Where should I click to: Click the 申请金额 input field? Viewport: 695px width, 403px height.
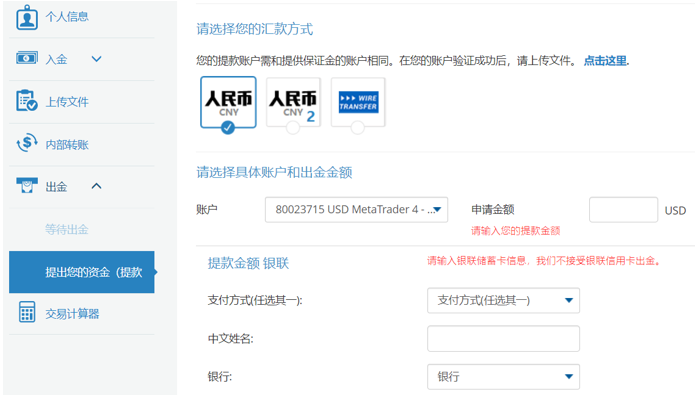point(622,210)
